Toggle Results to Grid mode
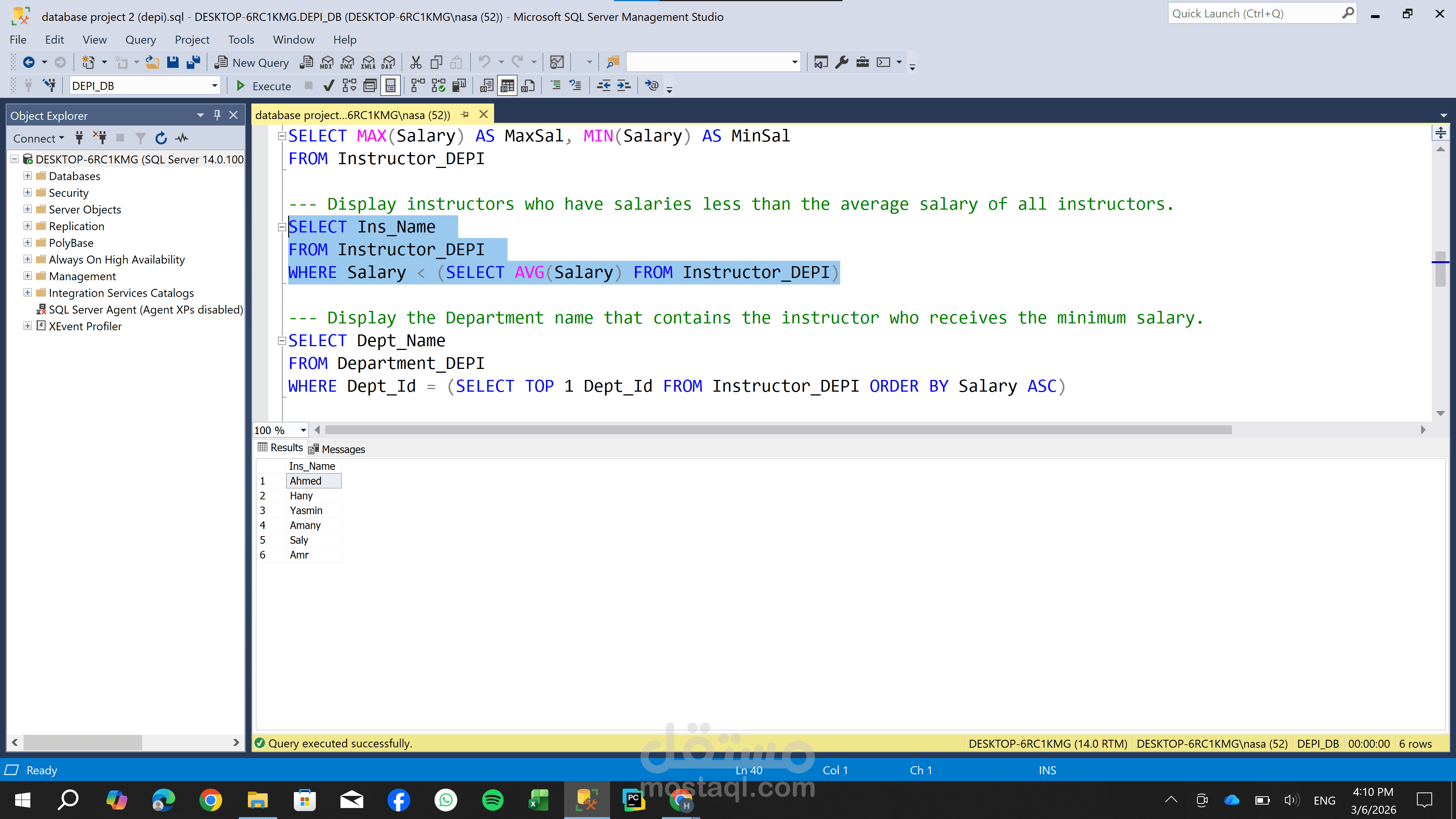 tap(507, 86)
